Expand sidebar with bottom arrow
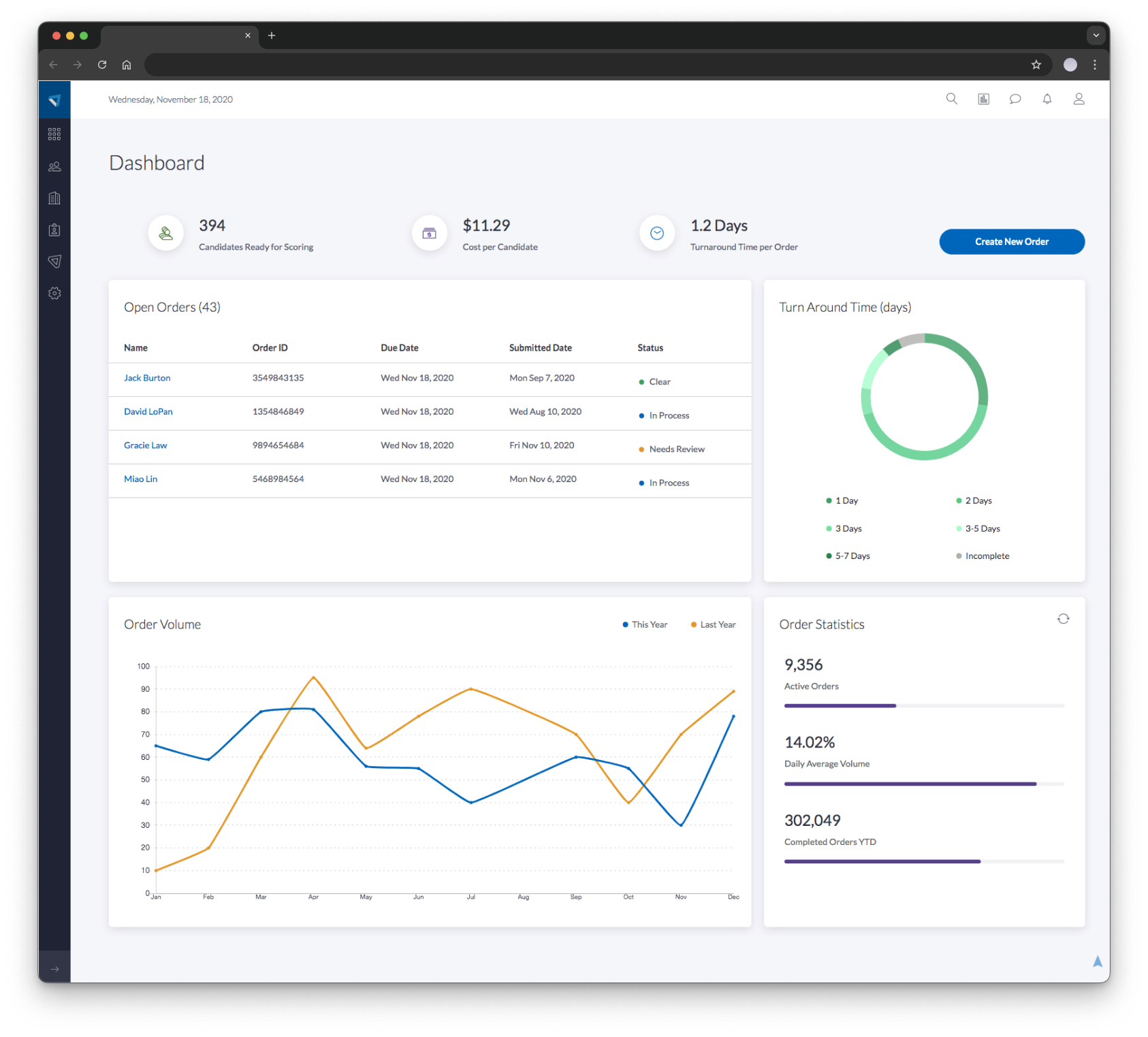 (54, 969)
